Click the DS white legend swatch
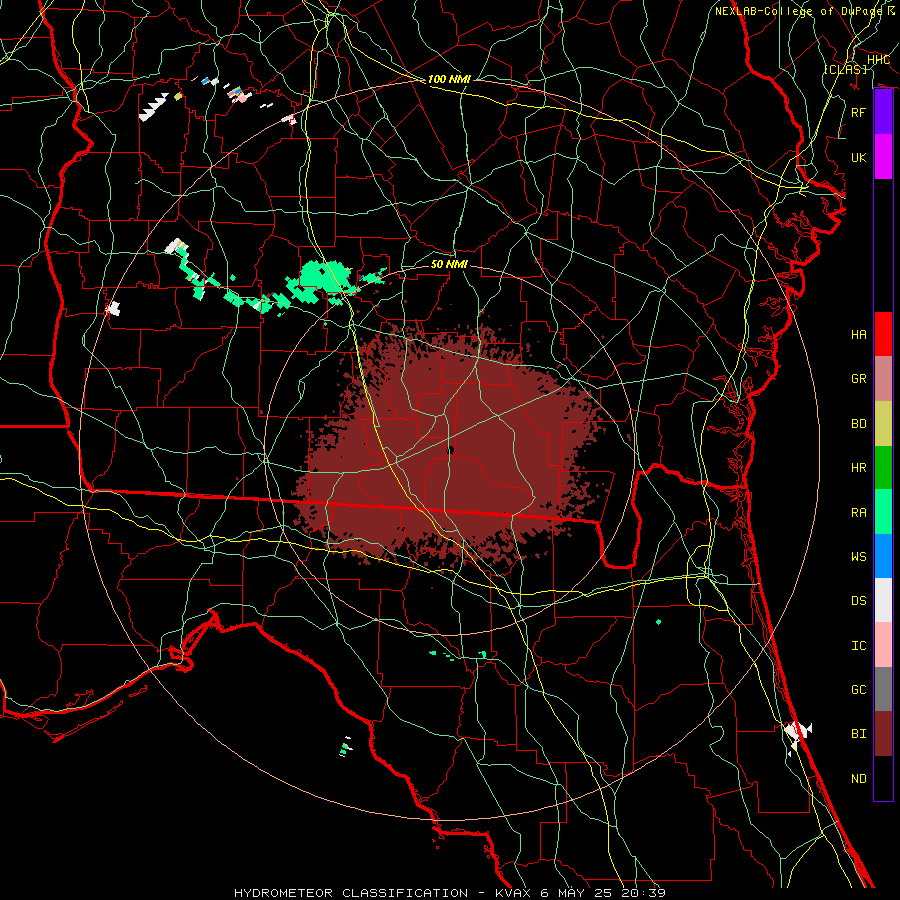 point(883,600)
